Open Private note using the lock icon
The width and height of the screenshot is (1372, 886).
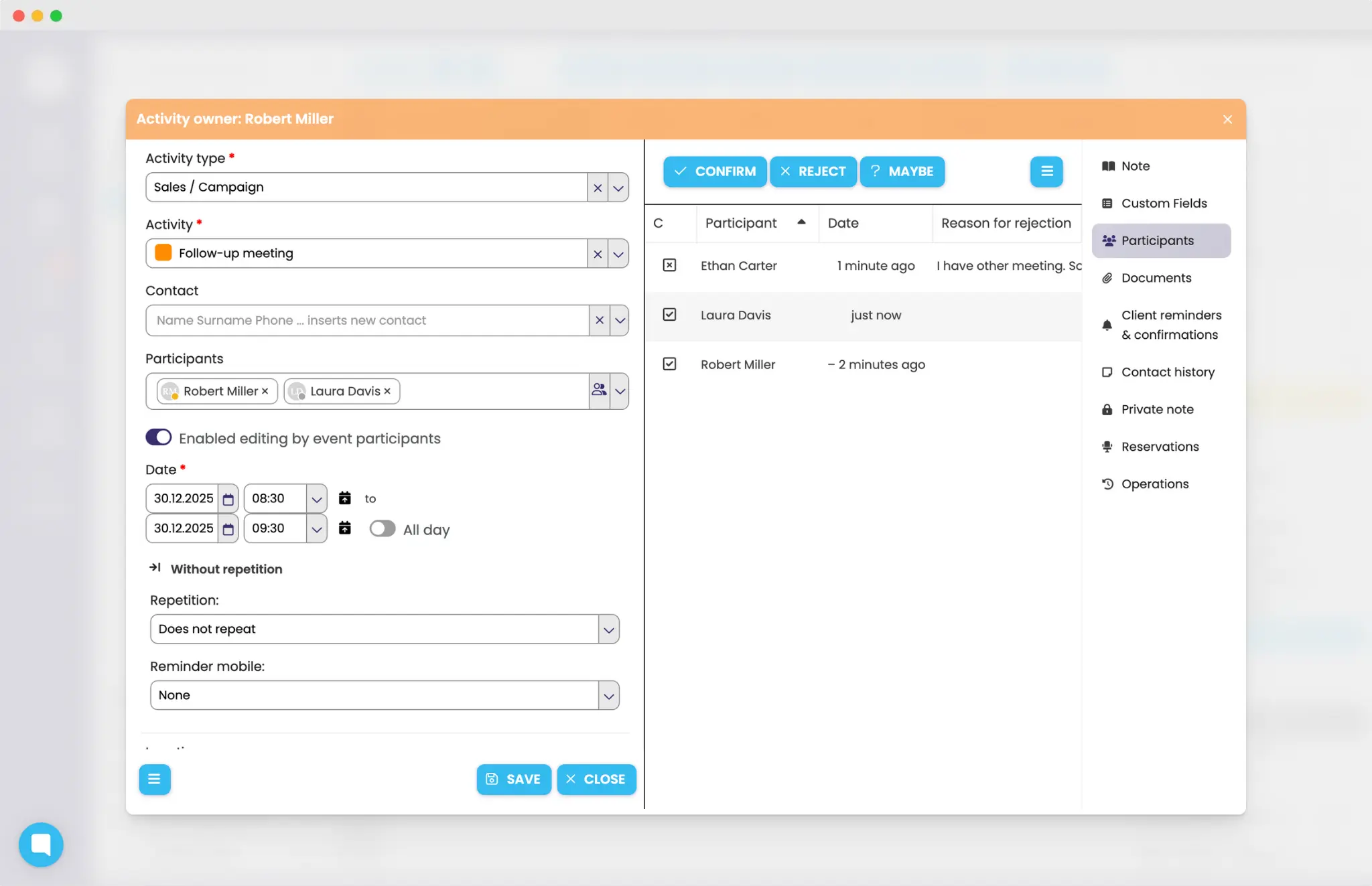point(1107,409)
